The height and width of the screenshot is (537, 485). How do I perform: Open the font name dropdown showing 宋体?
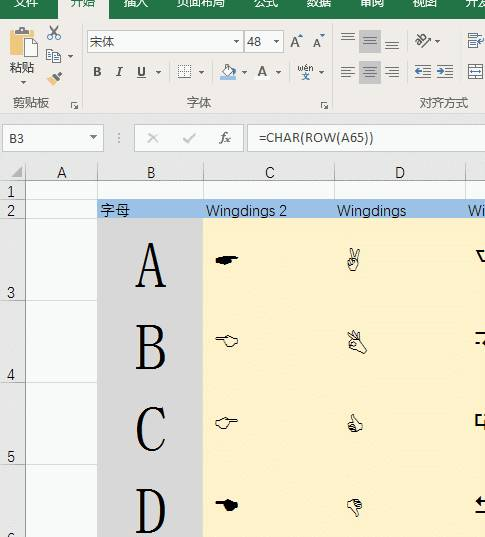[236, 41]
